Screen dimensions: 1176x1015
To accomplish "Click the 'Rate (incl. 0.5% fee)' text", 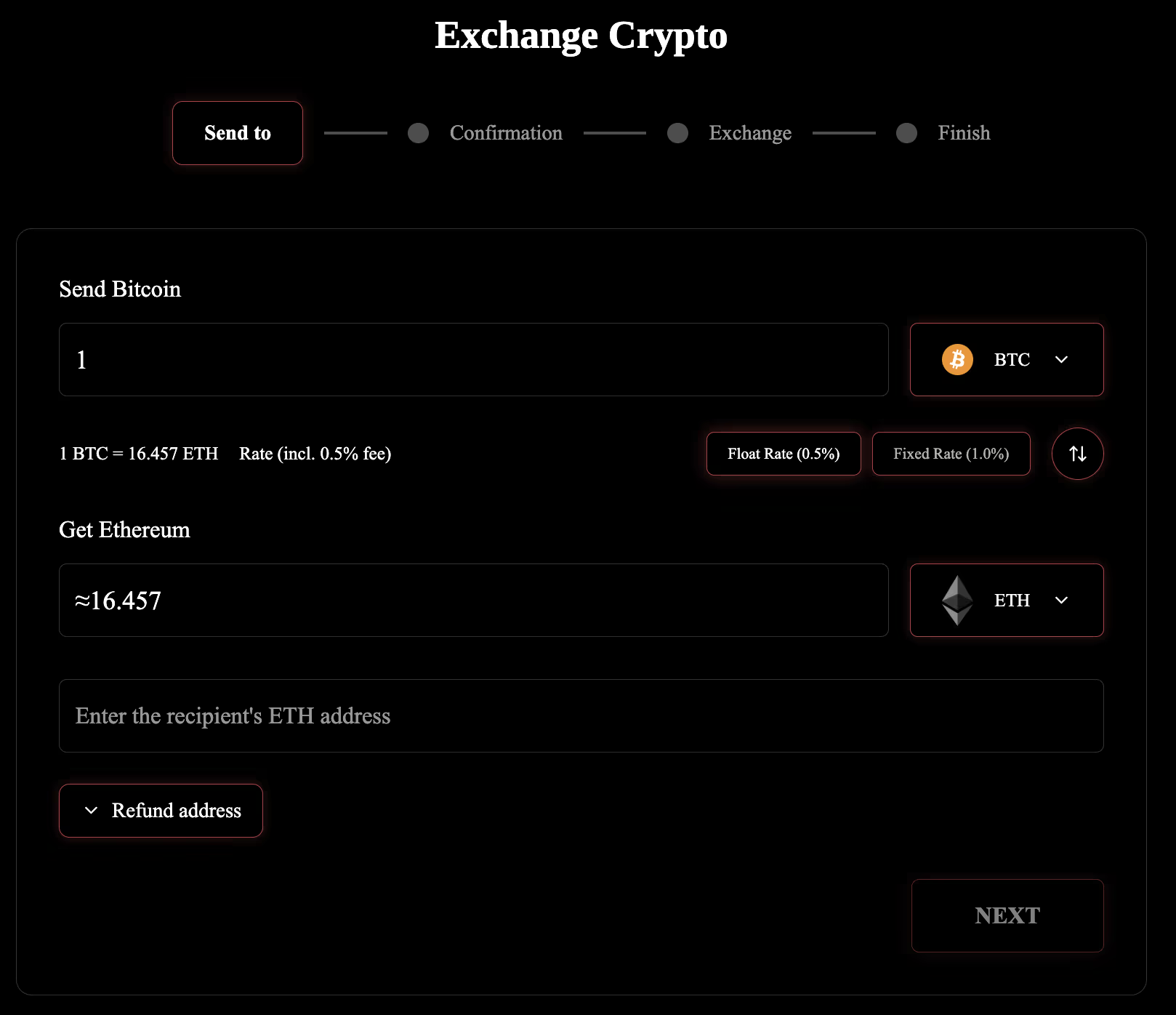I will click(x=315, y=454).
